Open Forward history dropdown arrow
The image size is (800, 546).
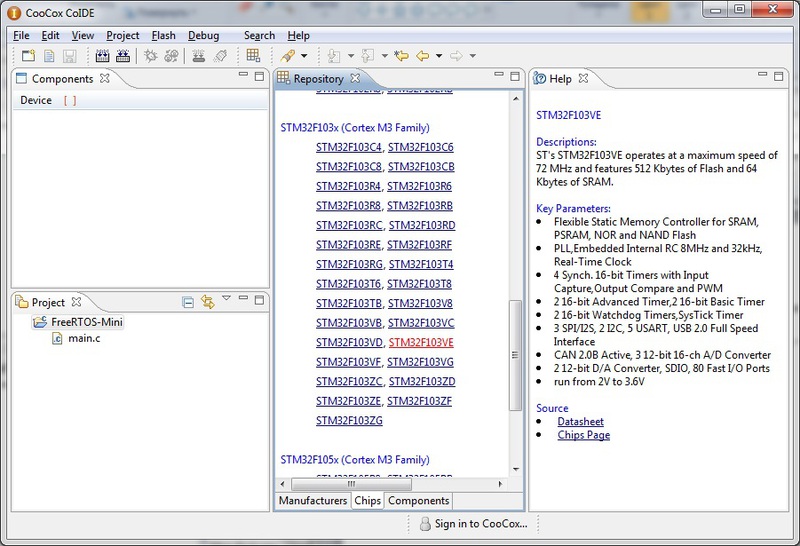(472, 56)
